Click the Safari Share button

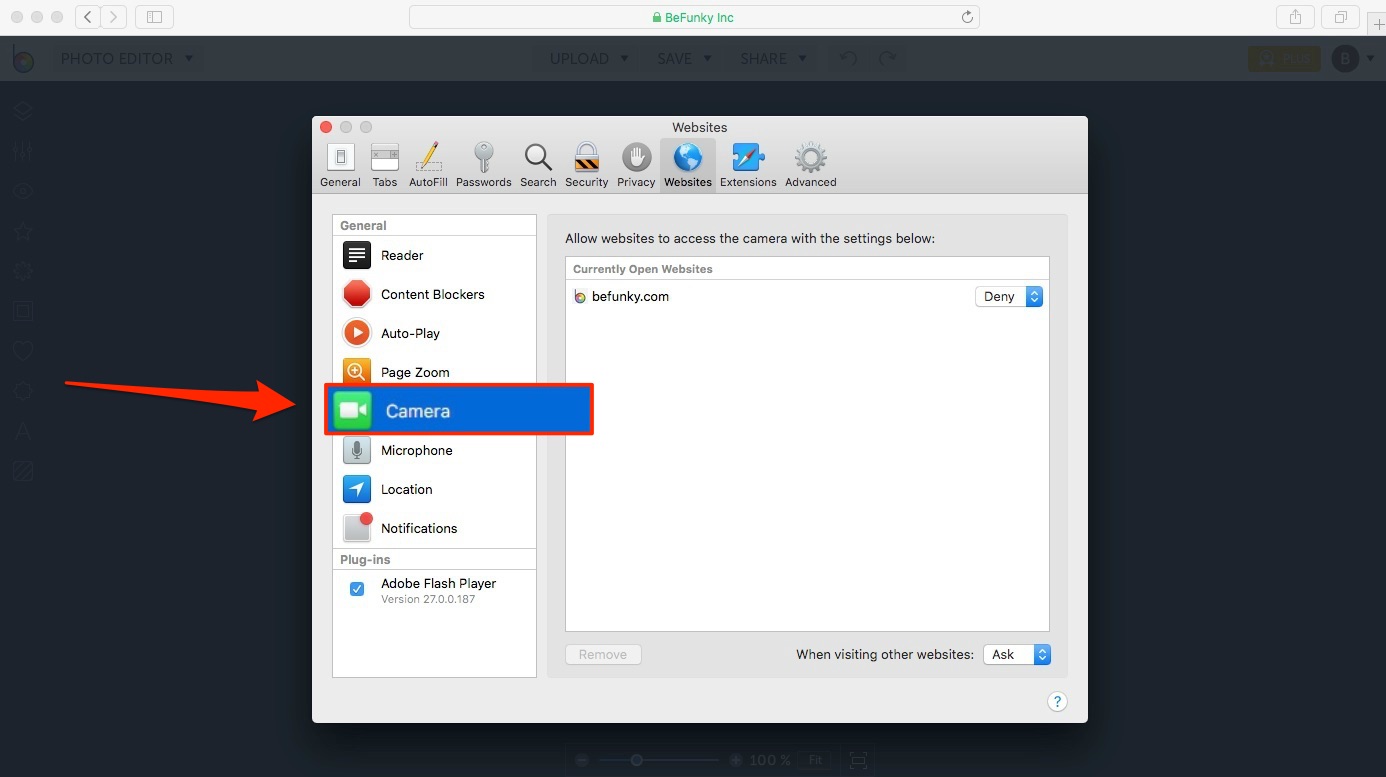(1296, 17)
